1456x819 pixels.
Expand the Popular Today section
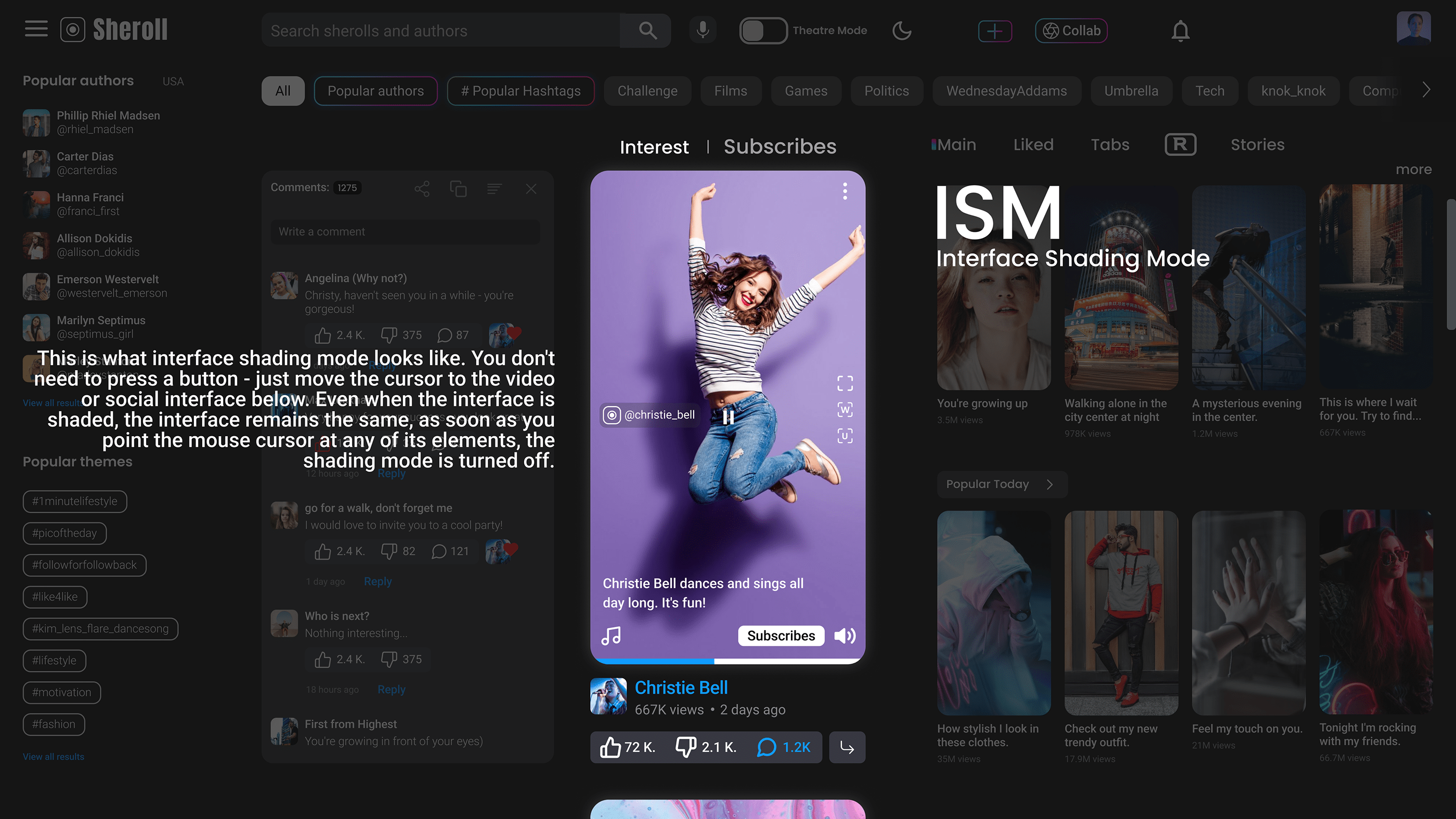point(1050,485)
